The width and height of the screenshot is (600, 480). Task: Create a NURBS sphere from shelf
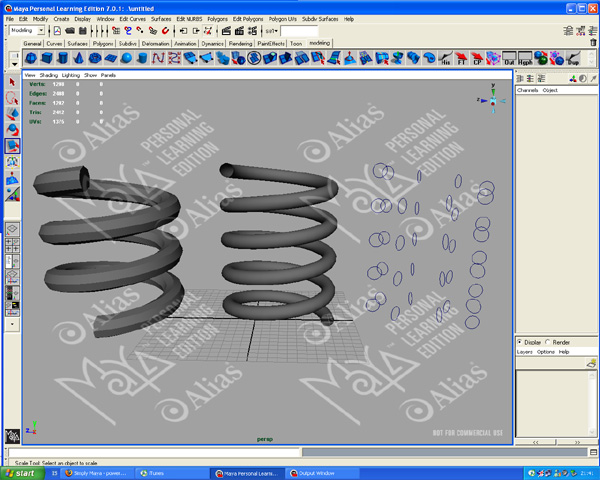pos(127,58)
